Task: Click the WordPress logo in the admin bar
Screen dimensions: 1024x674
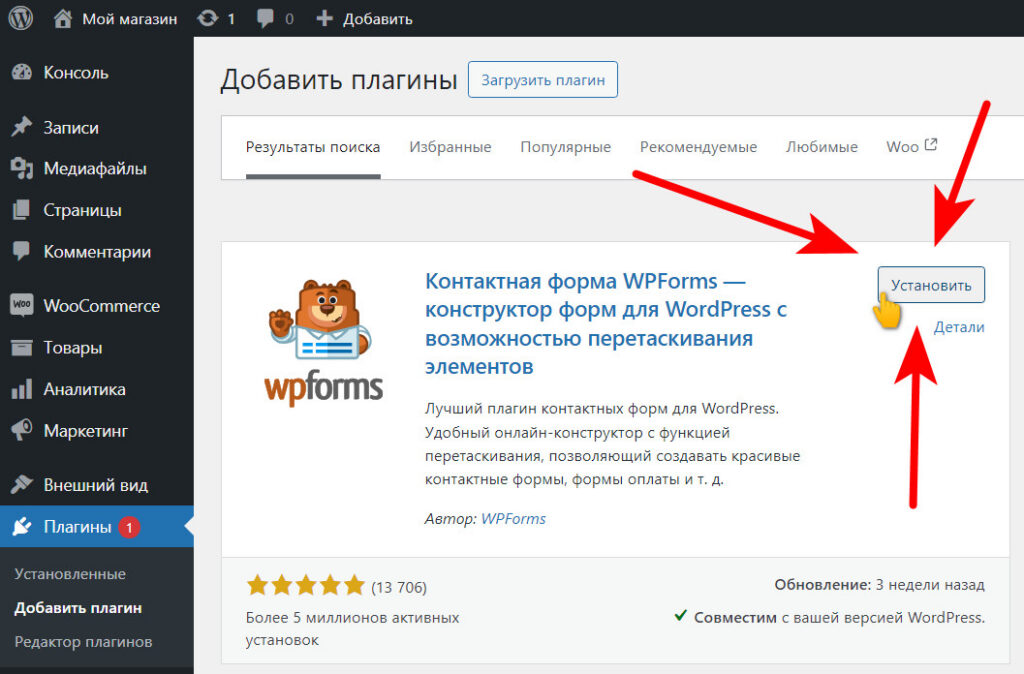Action: tap(20, 17)
